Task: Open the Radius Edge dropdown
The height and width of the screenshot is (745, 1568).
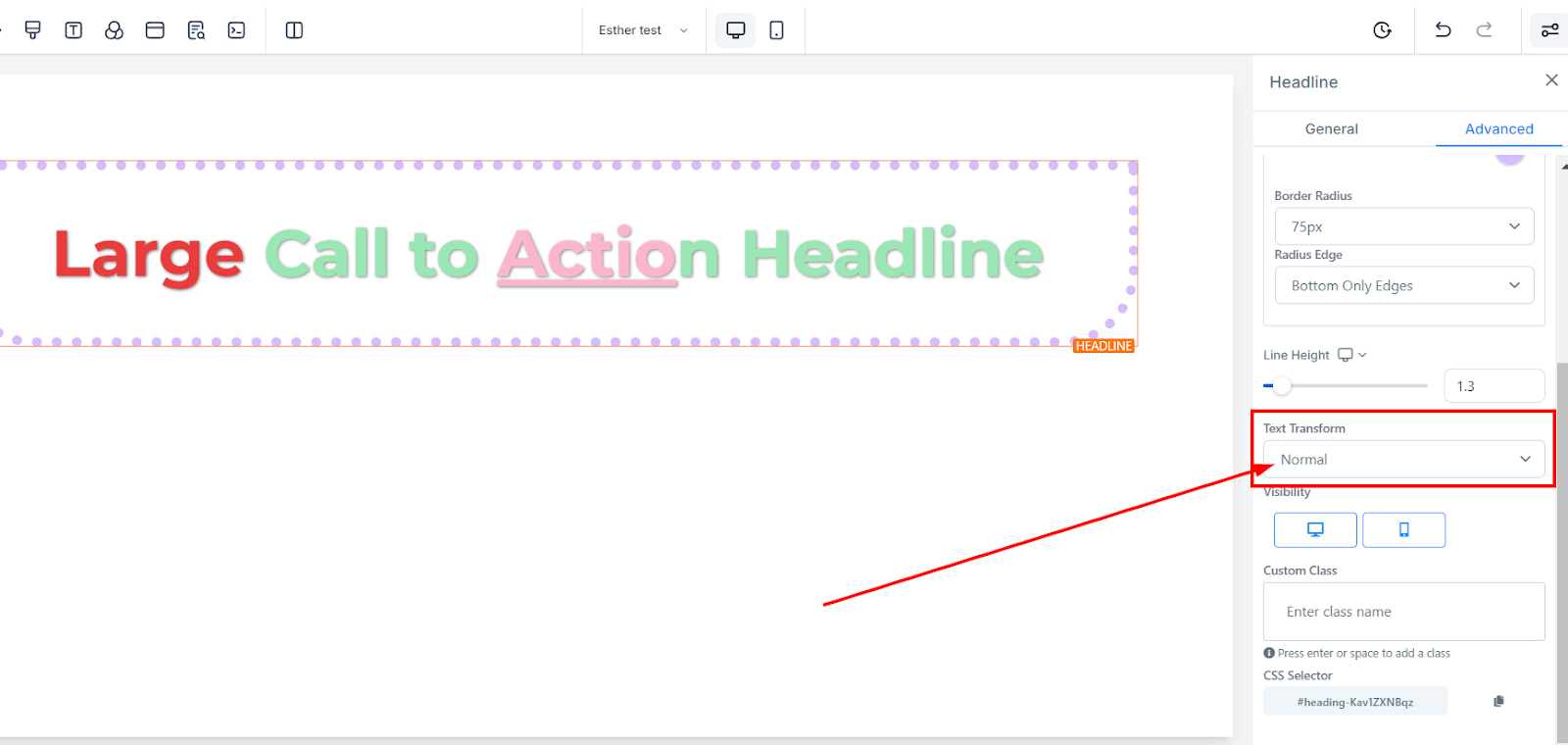Action: 1403,286
